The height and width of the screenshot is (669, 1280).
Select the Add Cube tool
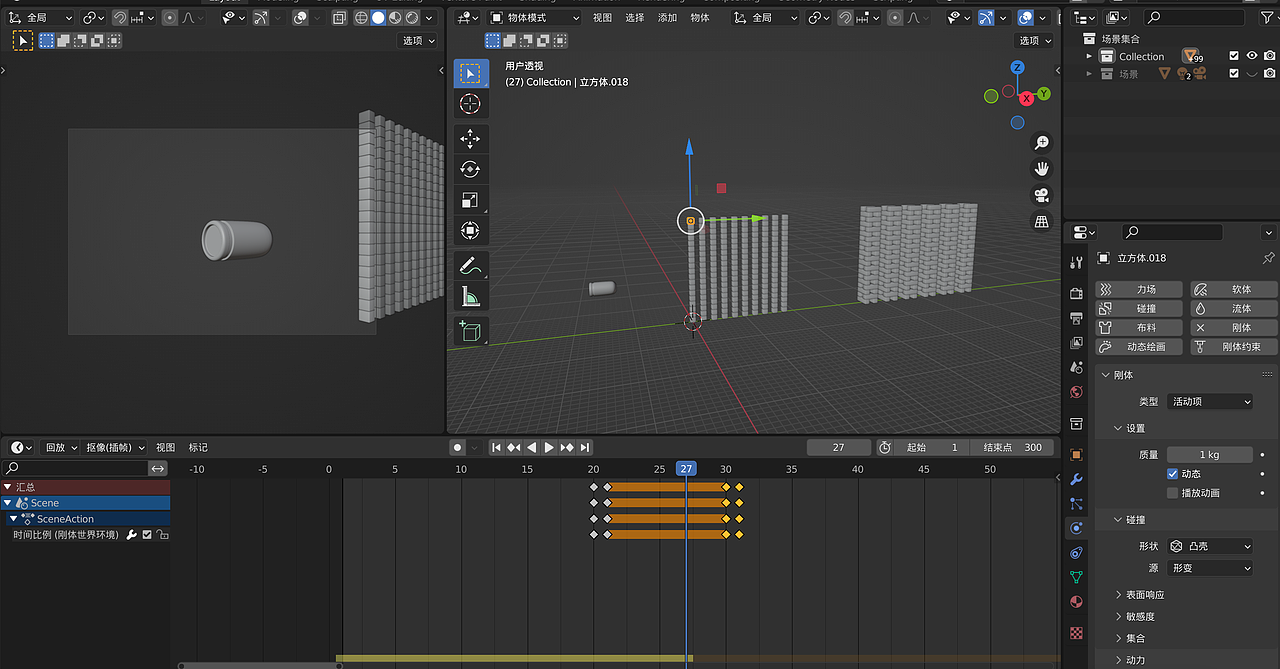pyautogui.click(x=471, y=330)
